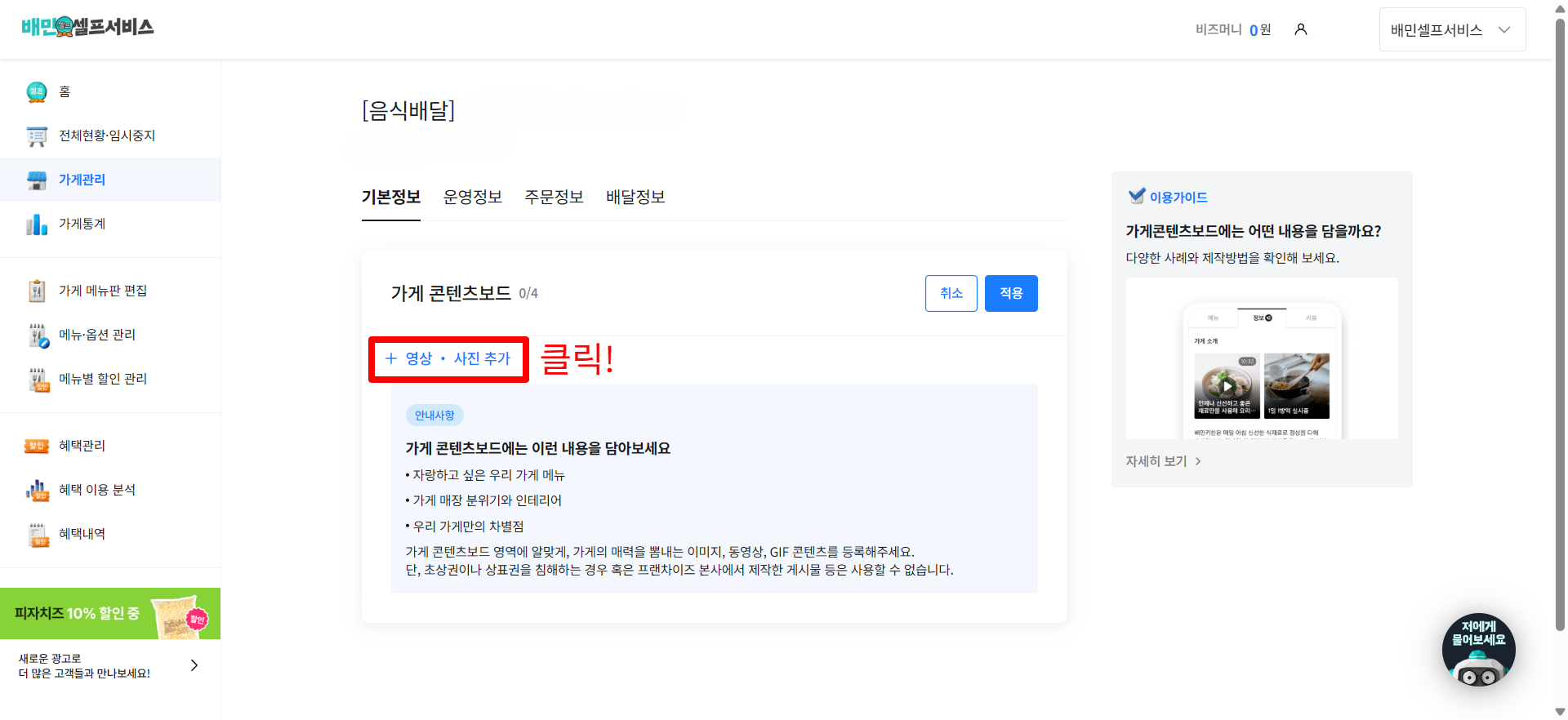Click the 가게통계 chart icon
Screen dimensions: 1568x720
pyautogui.click(x=37, y=224)
